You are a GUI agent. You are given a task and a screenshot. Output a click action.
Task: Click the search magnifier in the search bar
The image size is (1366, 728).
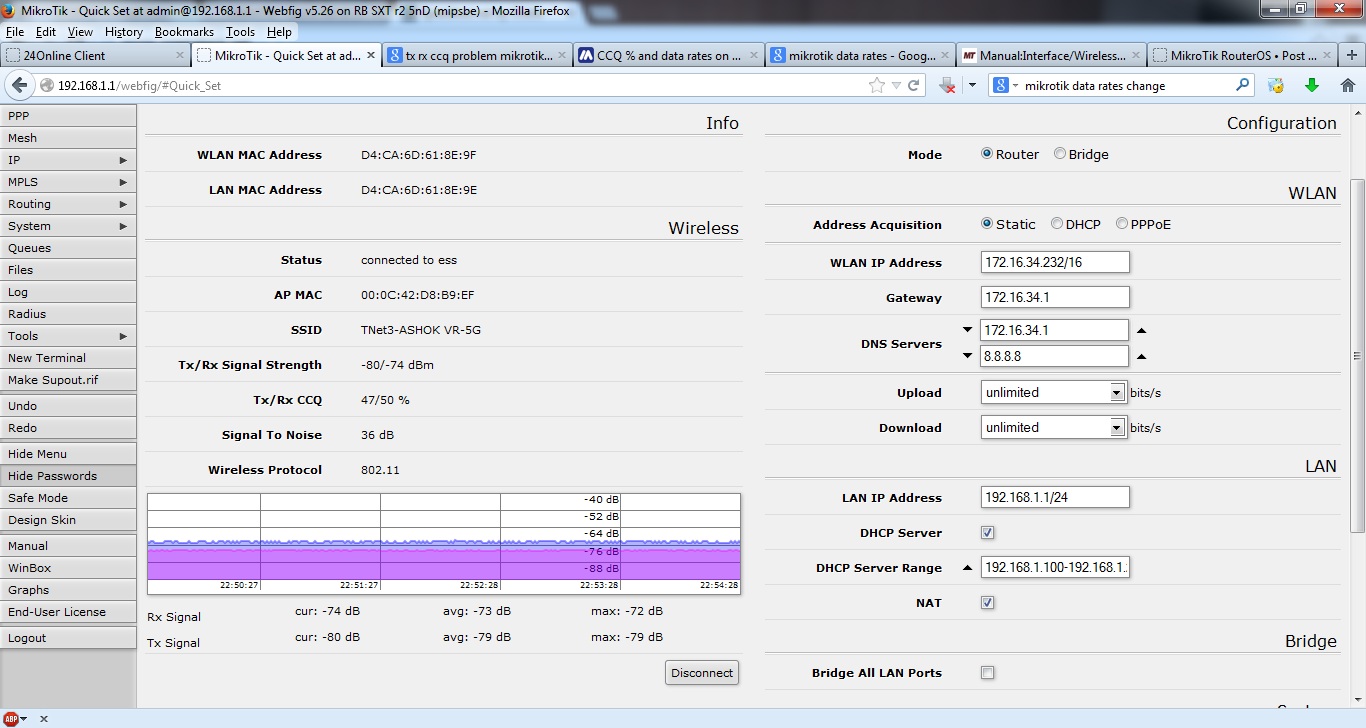1240,85
